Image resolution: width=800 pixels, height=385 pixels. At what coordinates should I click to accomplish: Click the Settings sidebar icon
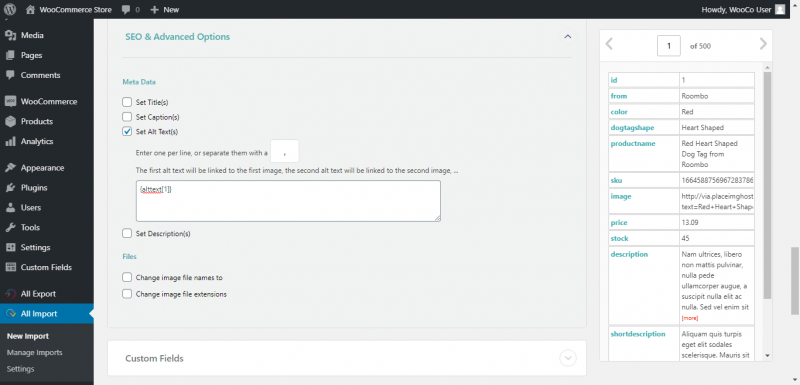point(10,247)
